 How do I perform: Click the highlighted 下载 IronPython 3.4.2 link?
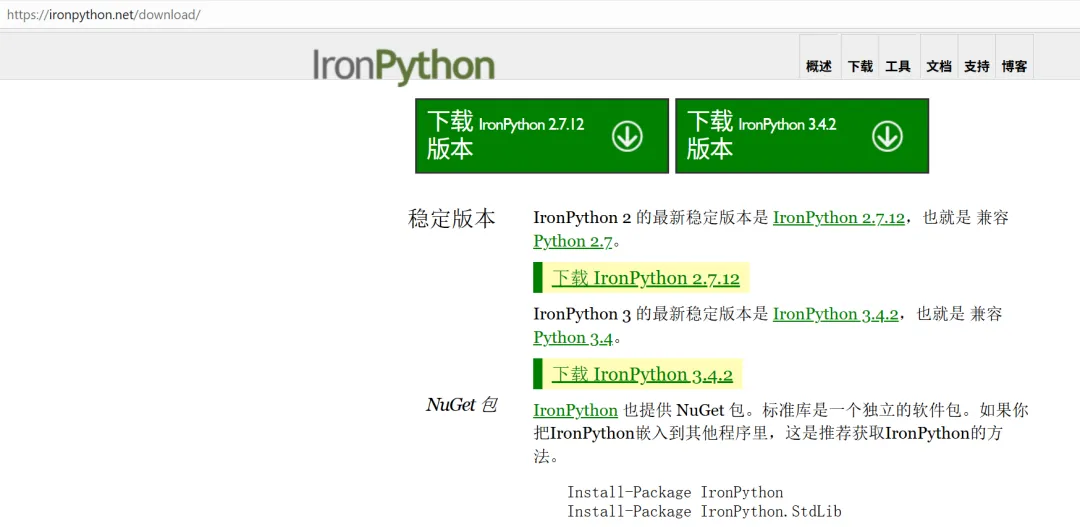(642, 375)
